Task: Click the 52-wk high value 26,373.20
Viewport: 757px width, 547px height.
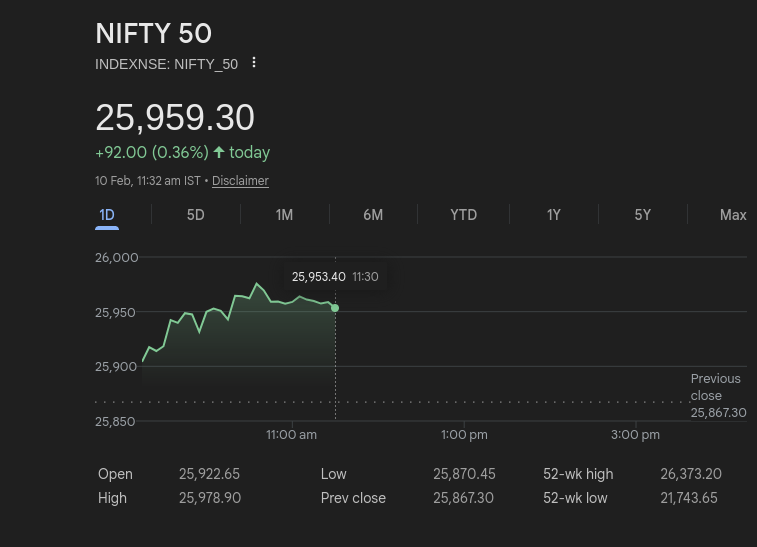Action: [690, 474]
